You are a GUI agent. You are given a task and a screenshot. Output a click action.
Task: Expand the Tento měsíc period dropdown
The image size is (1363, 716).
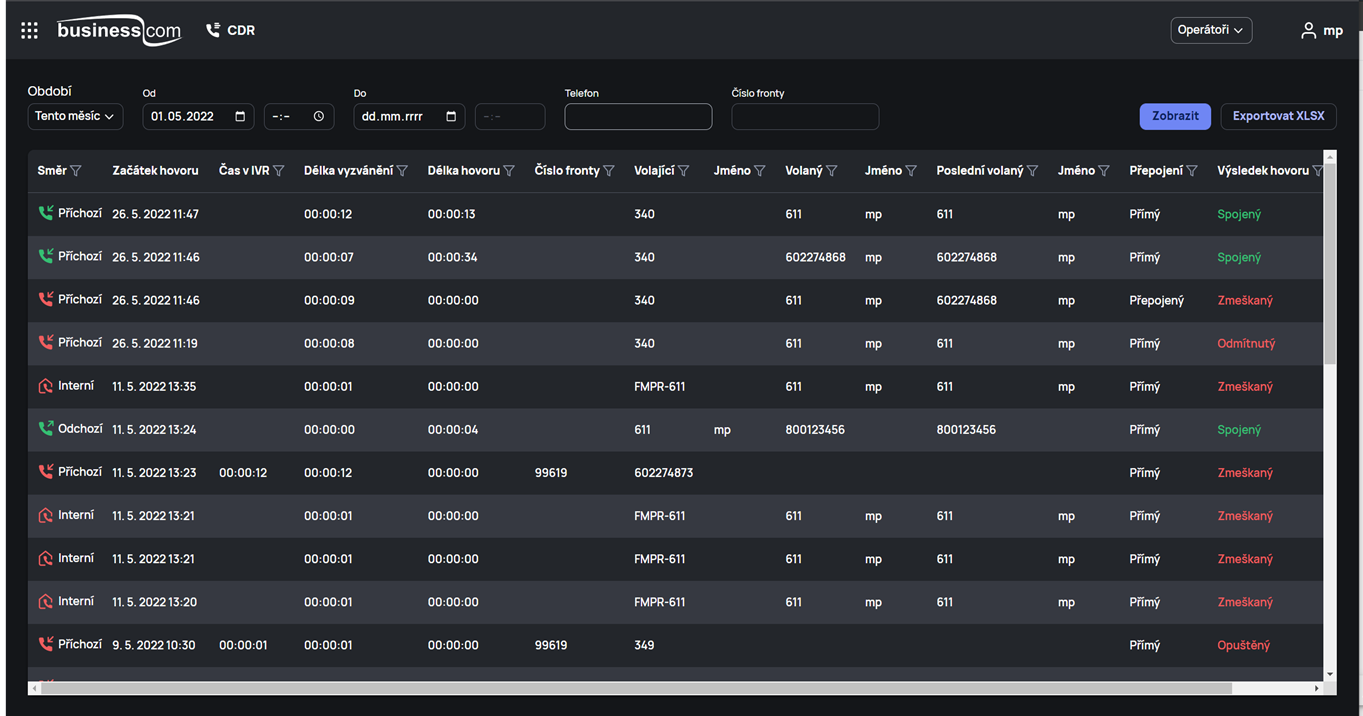75,117
